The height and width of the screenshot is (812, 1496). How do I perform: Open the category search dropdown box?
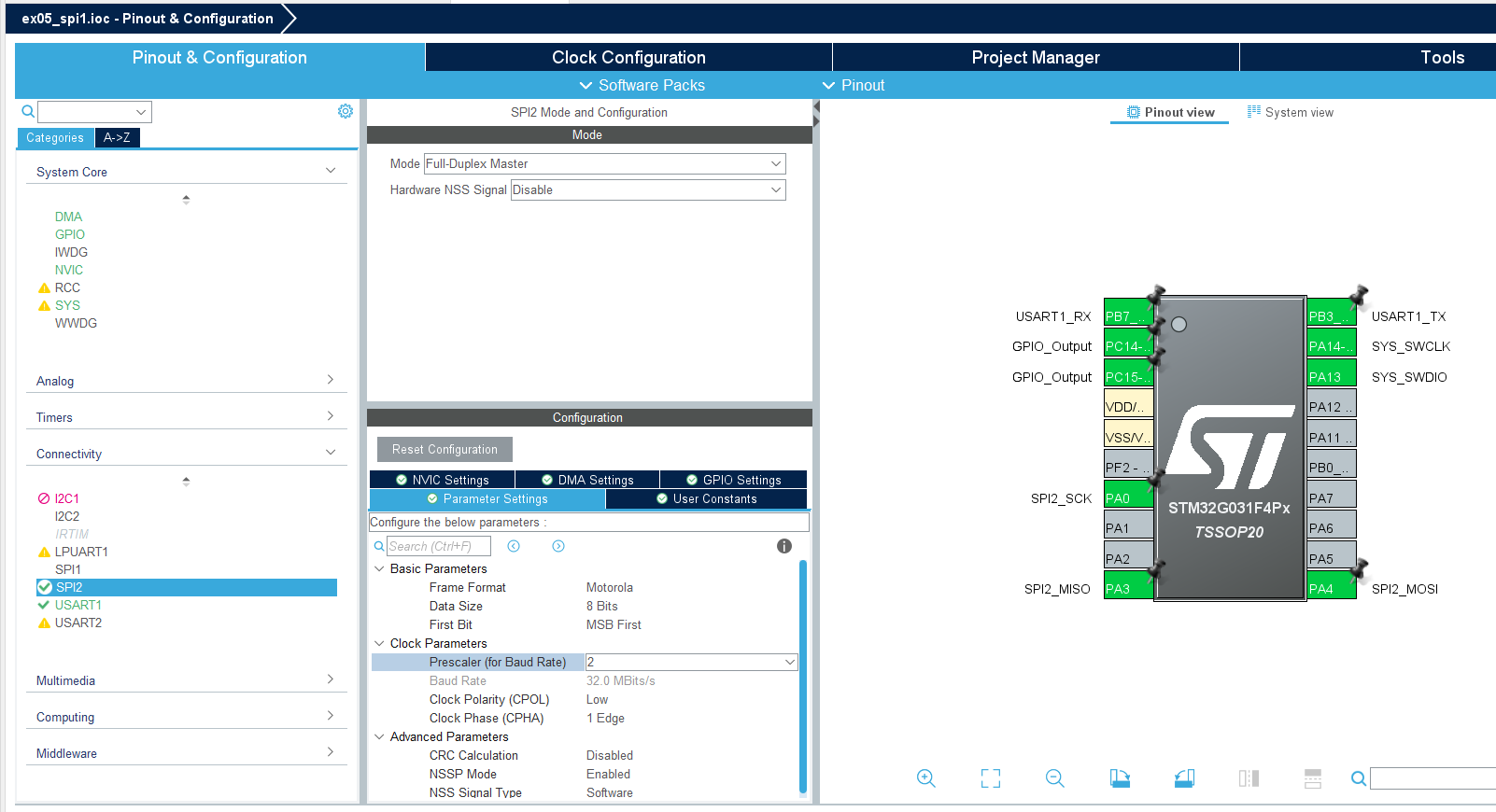pyautogui.click(x=94, y=112)
